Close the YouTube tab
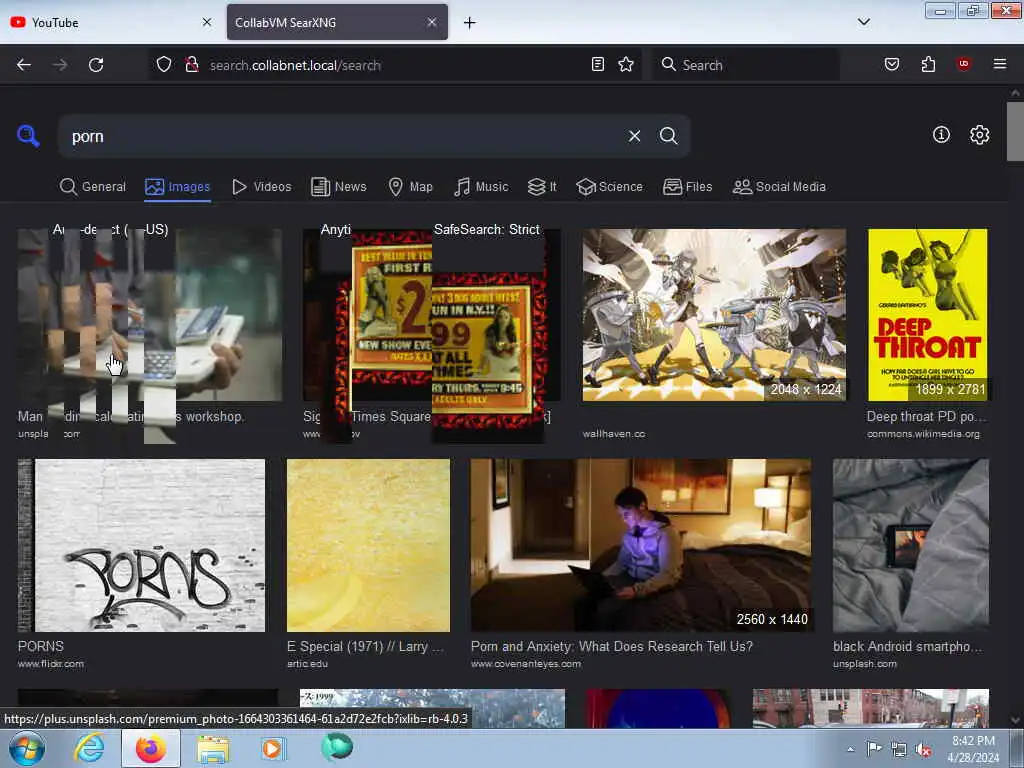Viewport: 1024px width, 768px height. point(206,22)
